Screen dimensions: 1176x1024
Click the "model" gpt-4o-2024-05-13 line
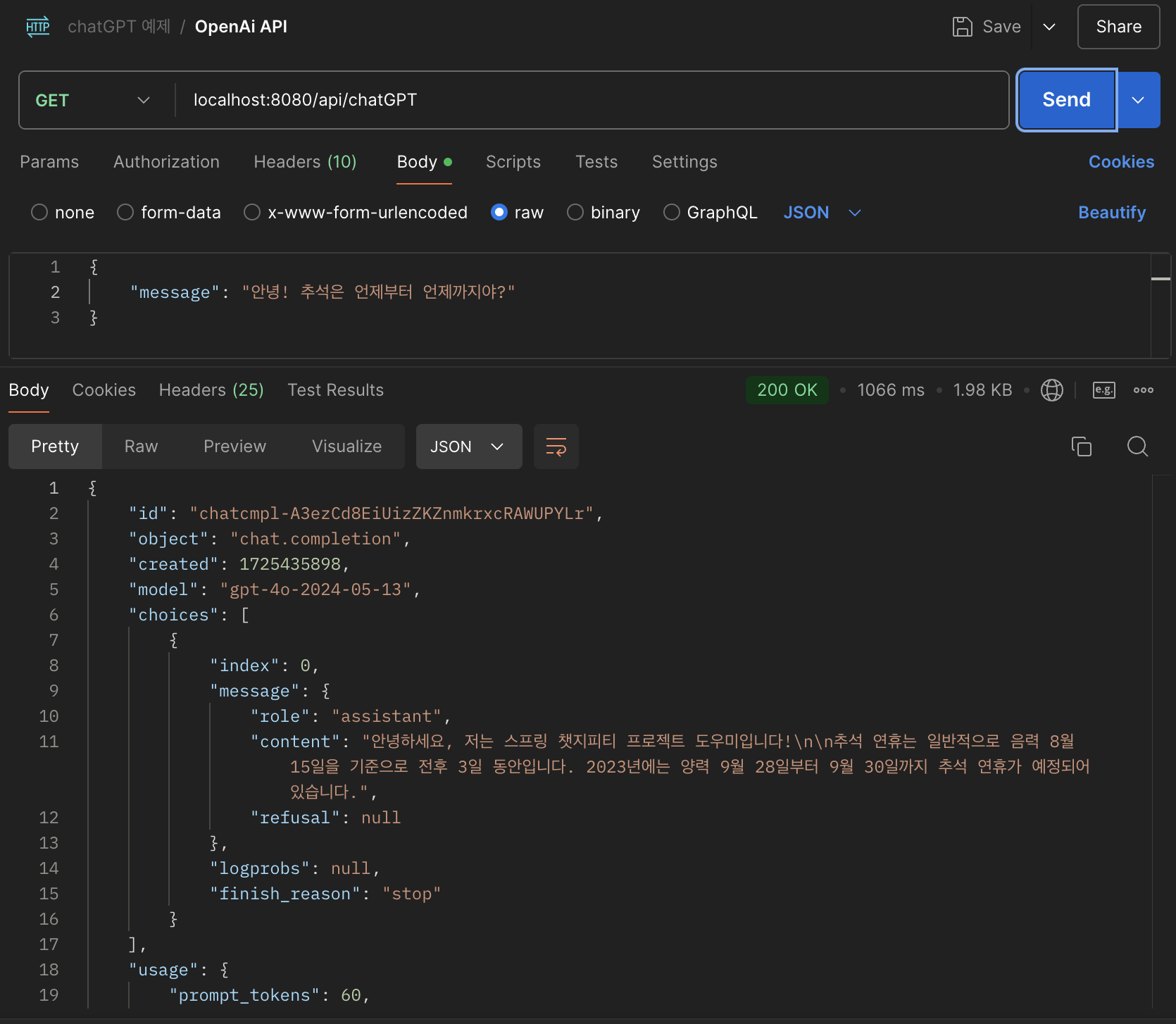[x=275, y=589]
